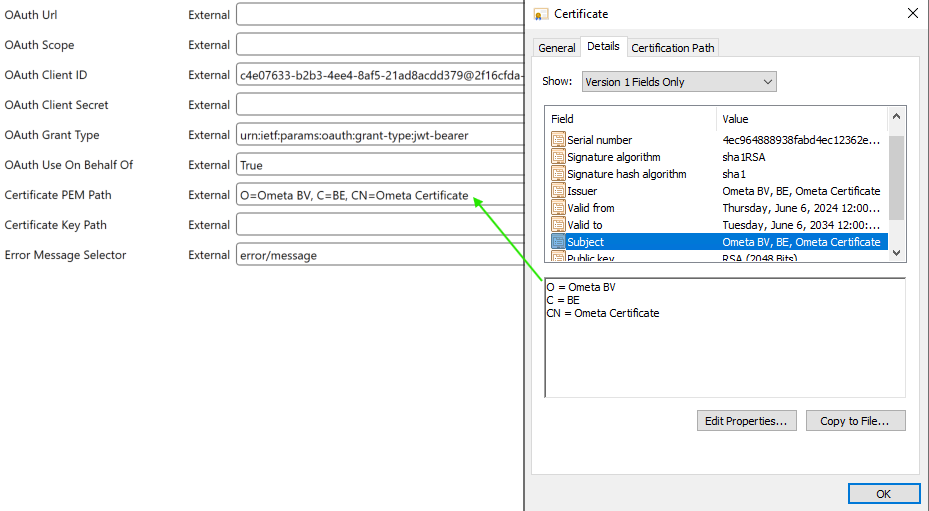Click the Signature hash algorithm field icon
Screen dimensions: 929x511
click(x=558, y=174)
